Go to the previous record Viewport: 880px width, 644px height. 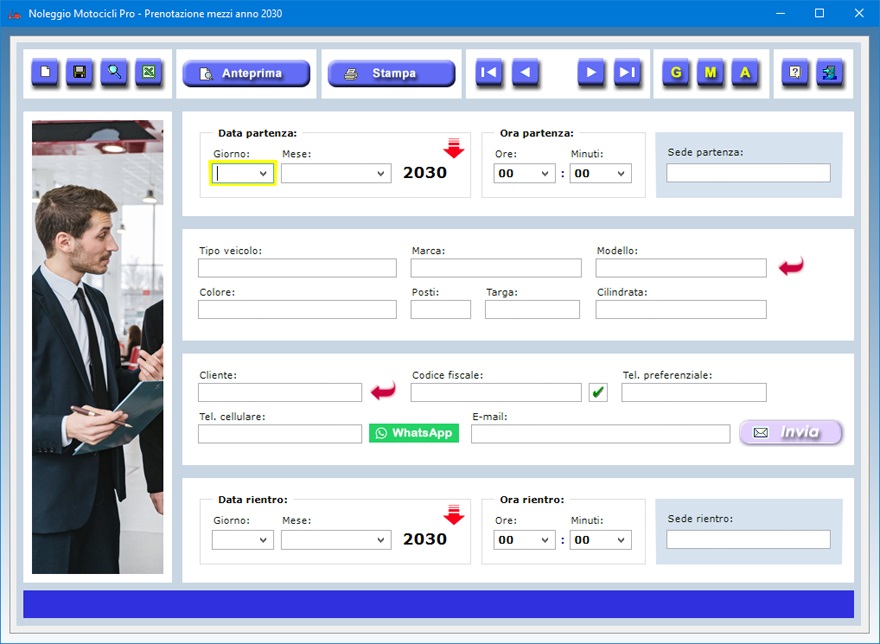coord(525,72)
